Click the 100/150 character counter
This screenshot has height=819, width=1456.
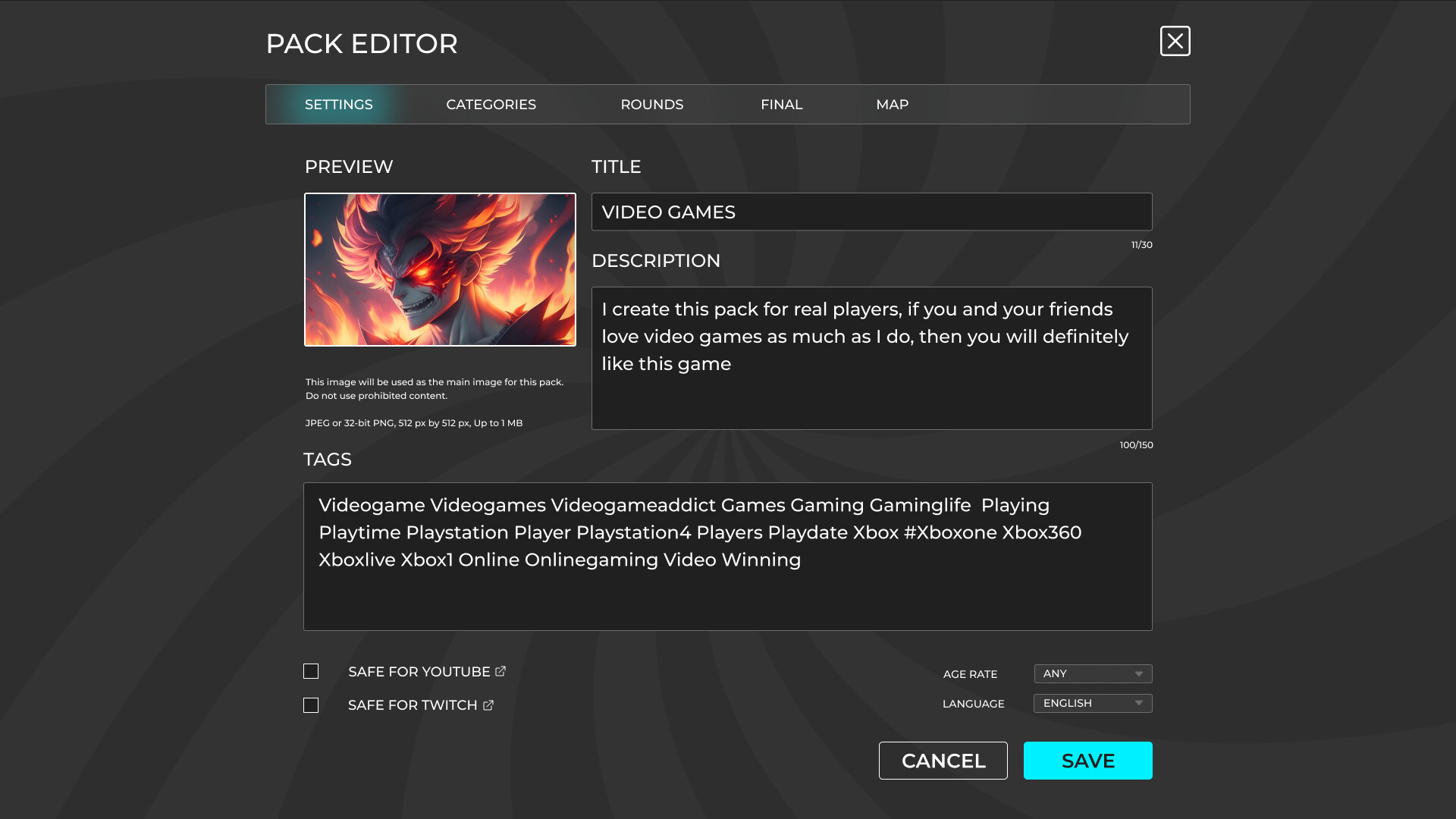coord(1135,445)
